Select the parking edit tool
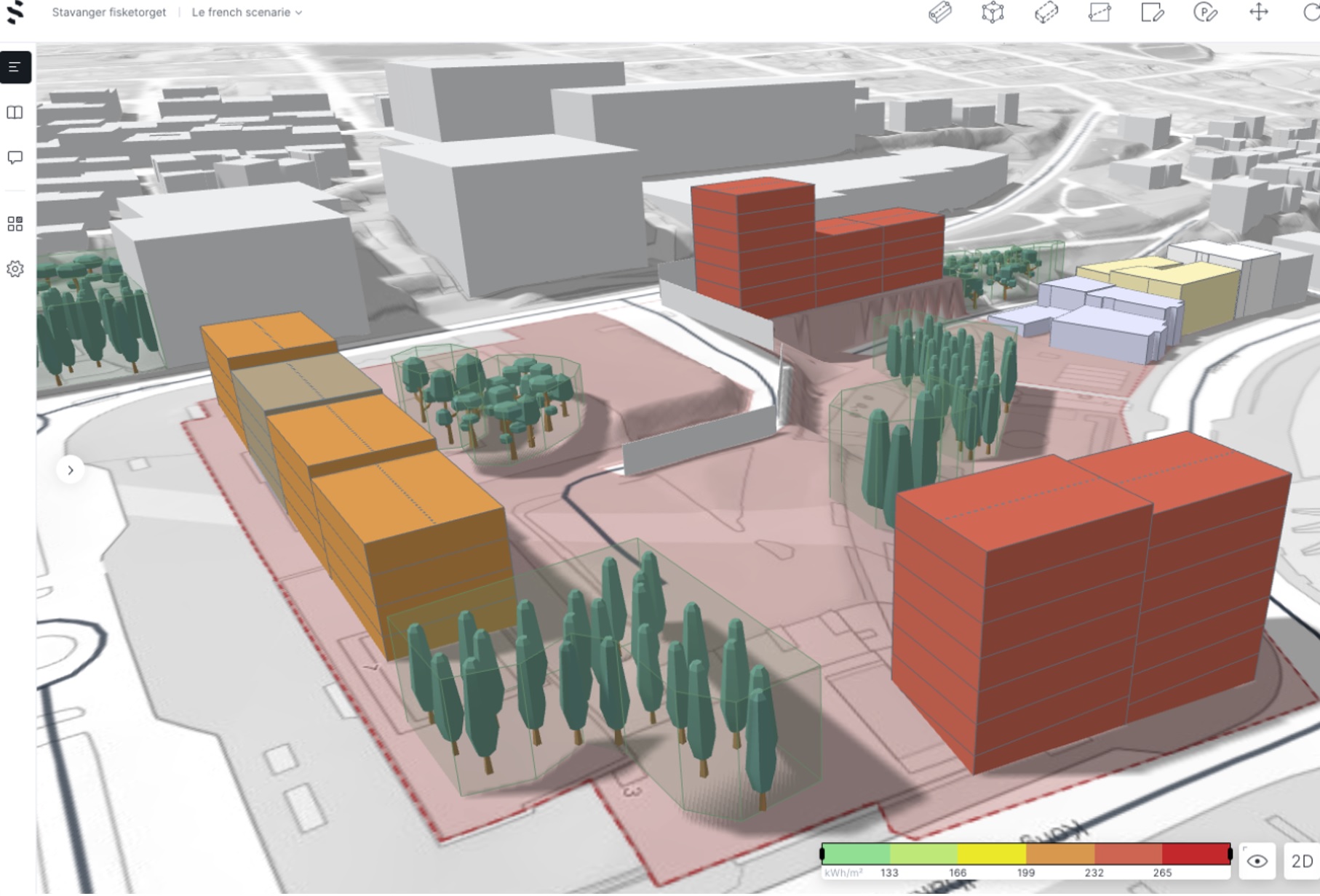This screenshot has height=896, width=1320. click(1205, 13)
